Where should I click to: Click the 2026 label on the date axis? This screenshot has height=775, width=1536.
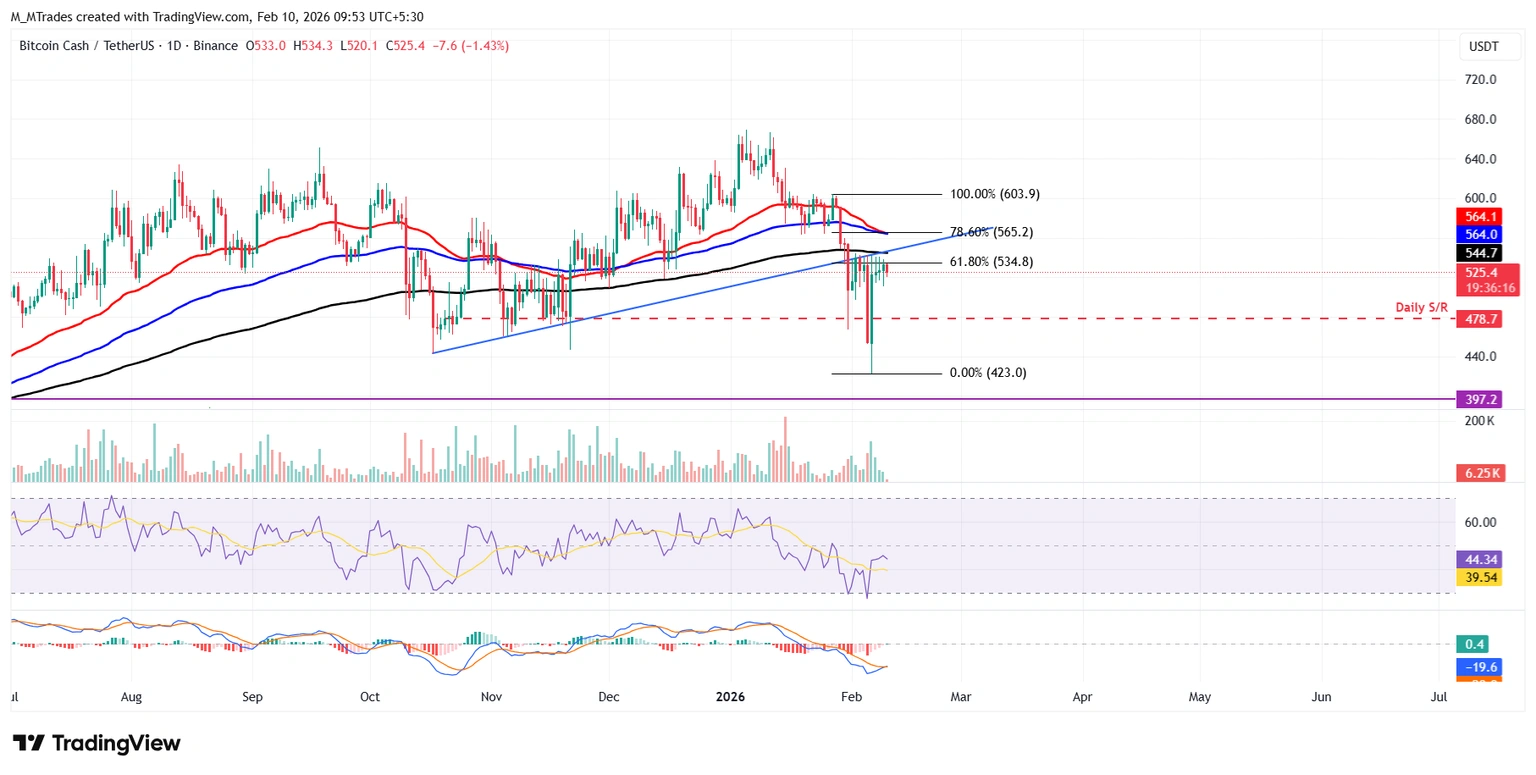point(731,696)
